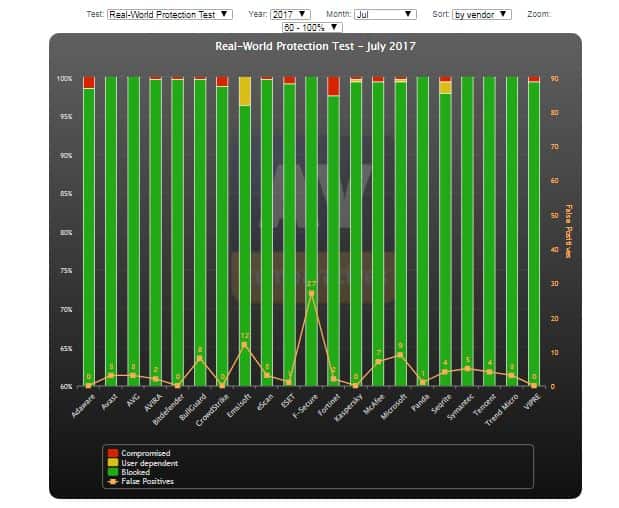Click the Panda vendor label

tap(420, 403)
